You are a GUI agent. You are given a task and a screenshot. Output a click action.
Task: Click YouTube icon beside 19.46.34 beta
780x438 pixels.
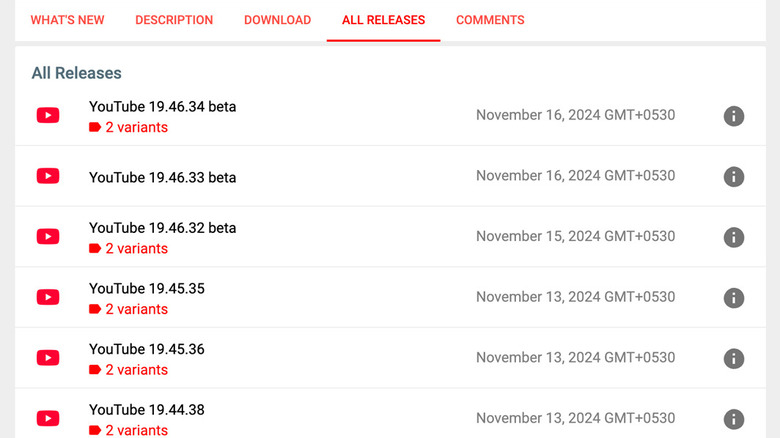click(x=48, y=115)
